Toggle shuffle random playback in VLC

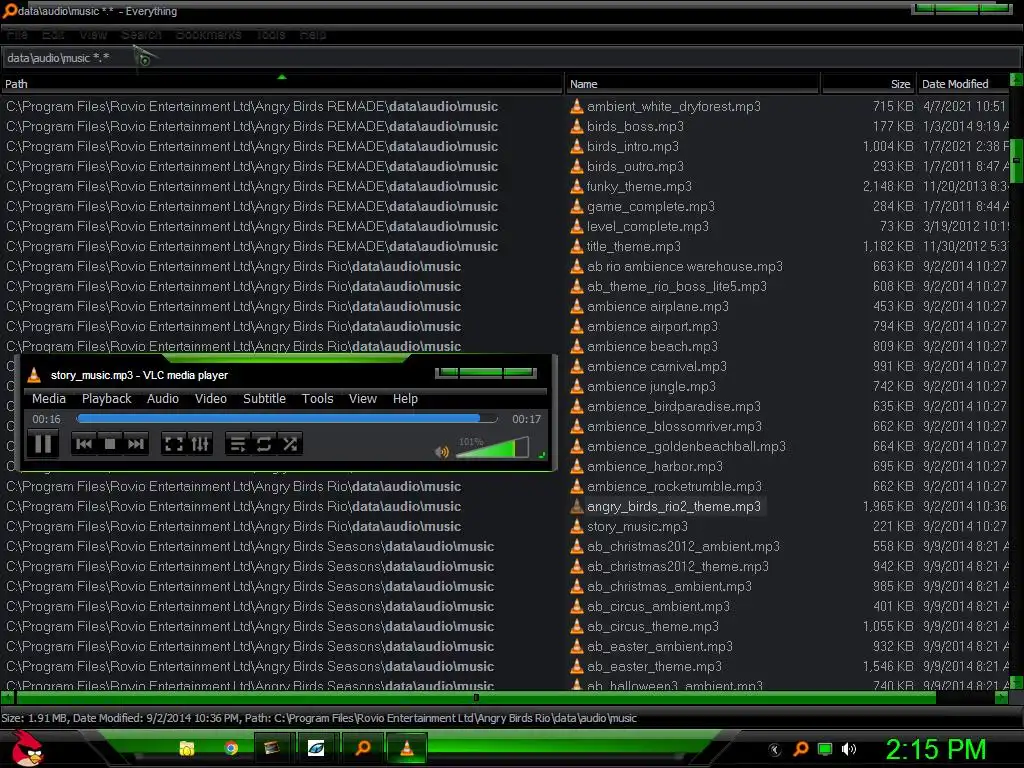pyautogui.click(x=290, y=444)
